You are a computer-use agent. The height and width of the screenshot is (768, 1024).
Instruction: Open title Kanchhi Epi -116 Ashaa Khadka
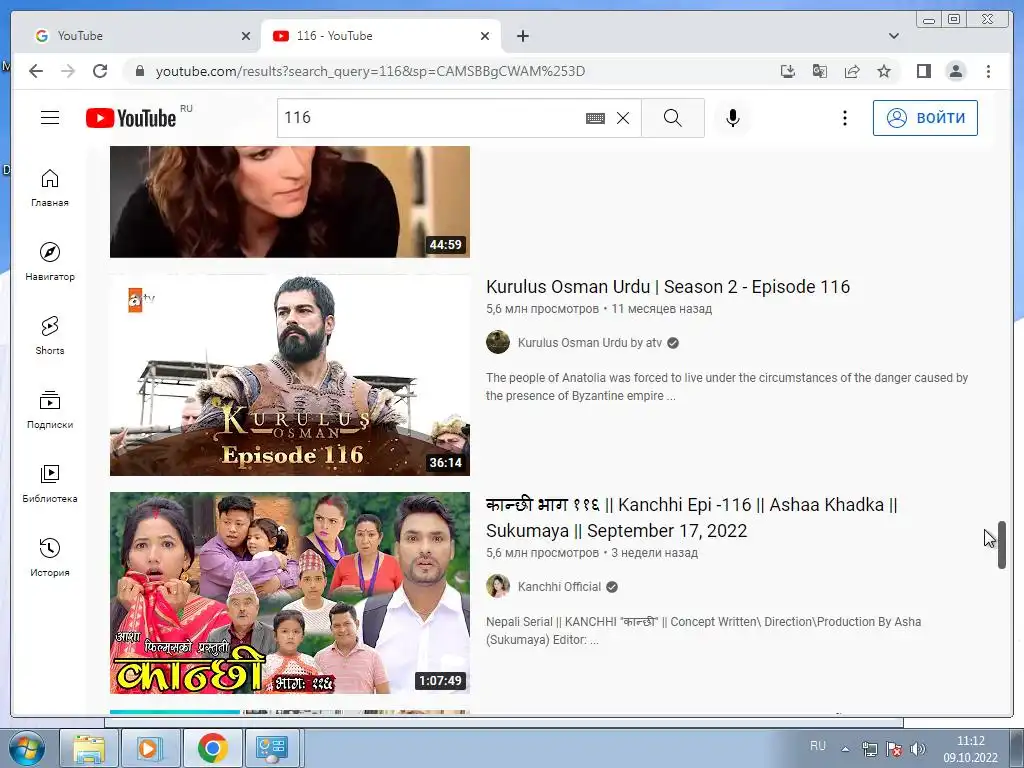tap(692, 518)
